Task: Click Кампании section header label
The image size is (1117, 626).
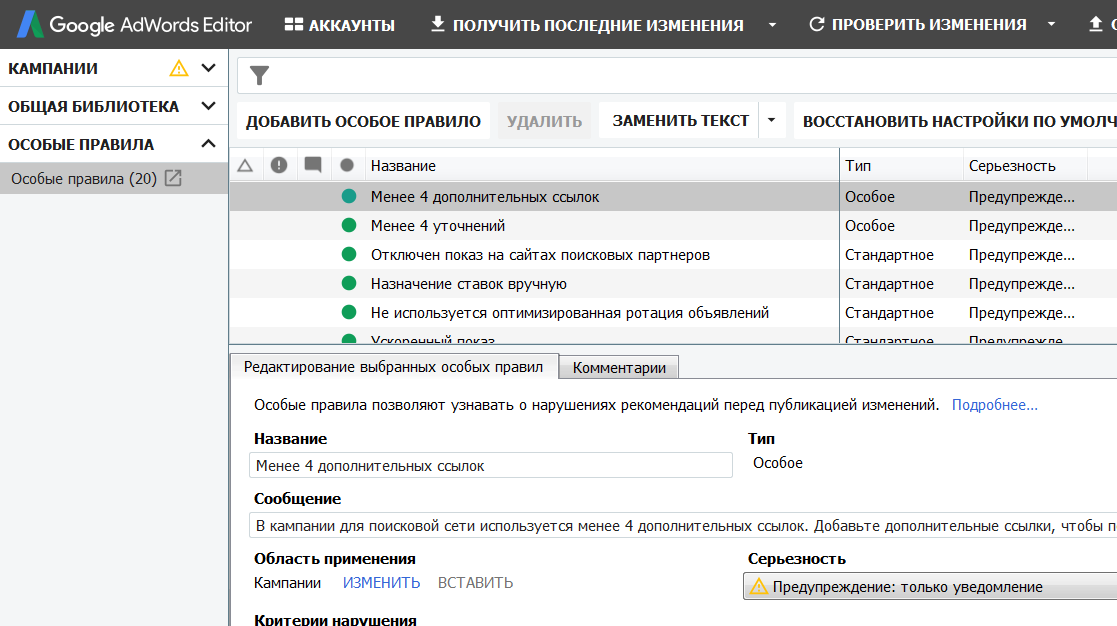Action: click(53, 68)
